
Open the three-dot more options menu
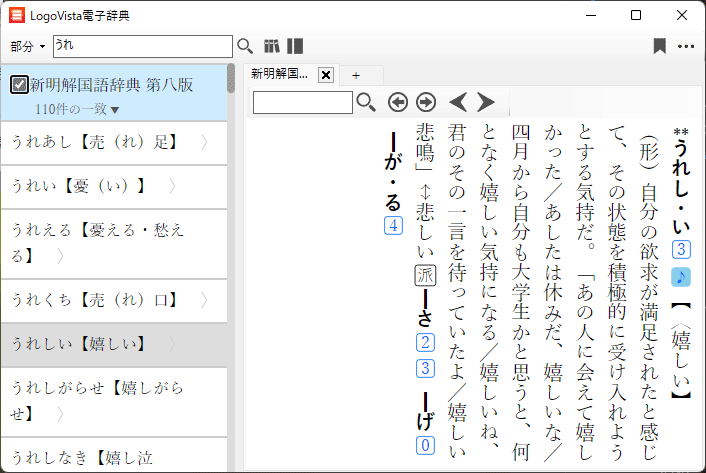click(686, 46)
